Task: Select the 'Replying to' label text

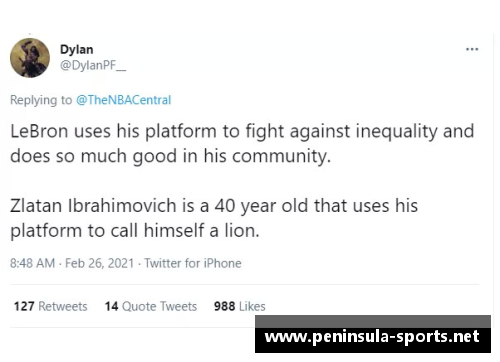Action: pyautogui.click(x=41, y=100)
